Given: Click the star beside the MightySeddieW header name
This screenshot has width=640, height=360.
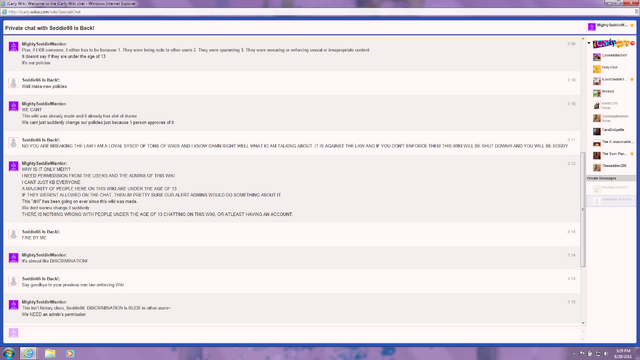Looking at the screenshot, I should 632,25.
